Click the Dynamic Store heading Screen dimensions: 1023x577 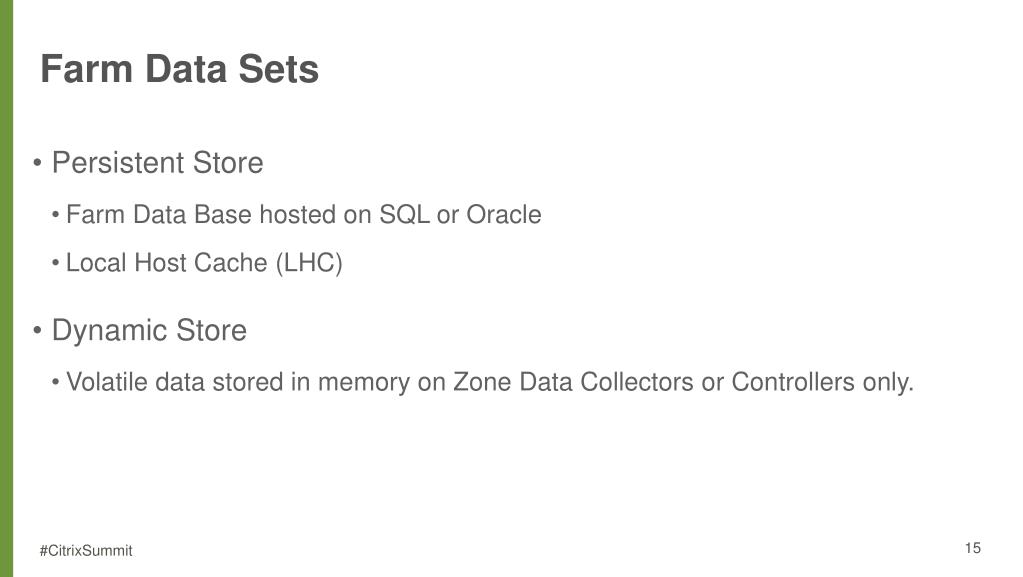(x=149, y=330)
